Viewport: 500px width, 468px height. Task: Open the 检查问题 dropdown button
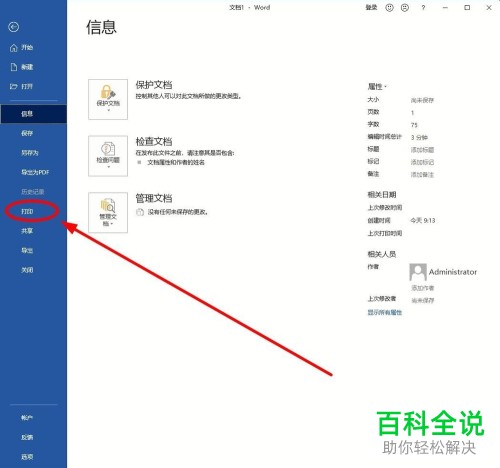tap(108, 156)
